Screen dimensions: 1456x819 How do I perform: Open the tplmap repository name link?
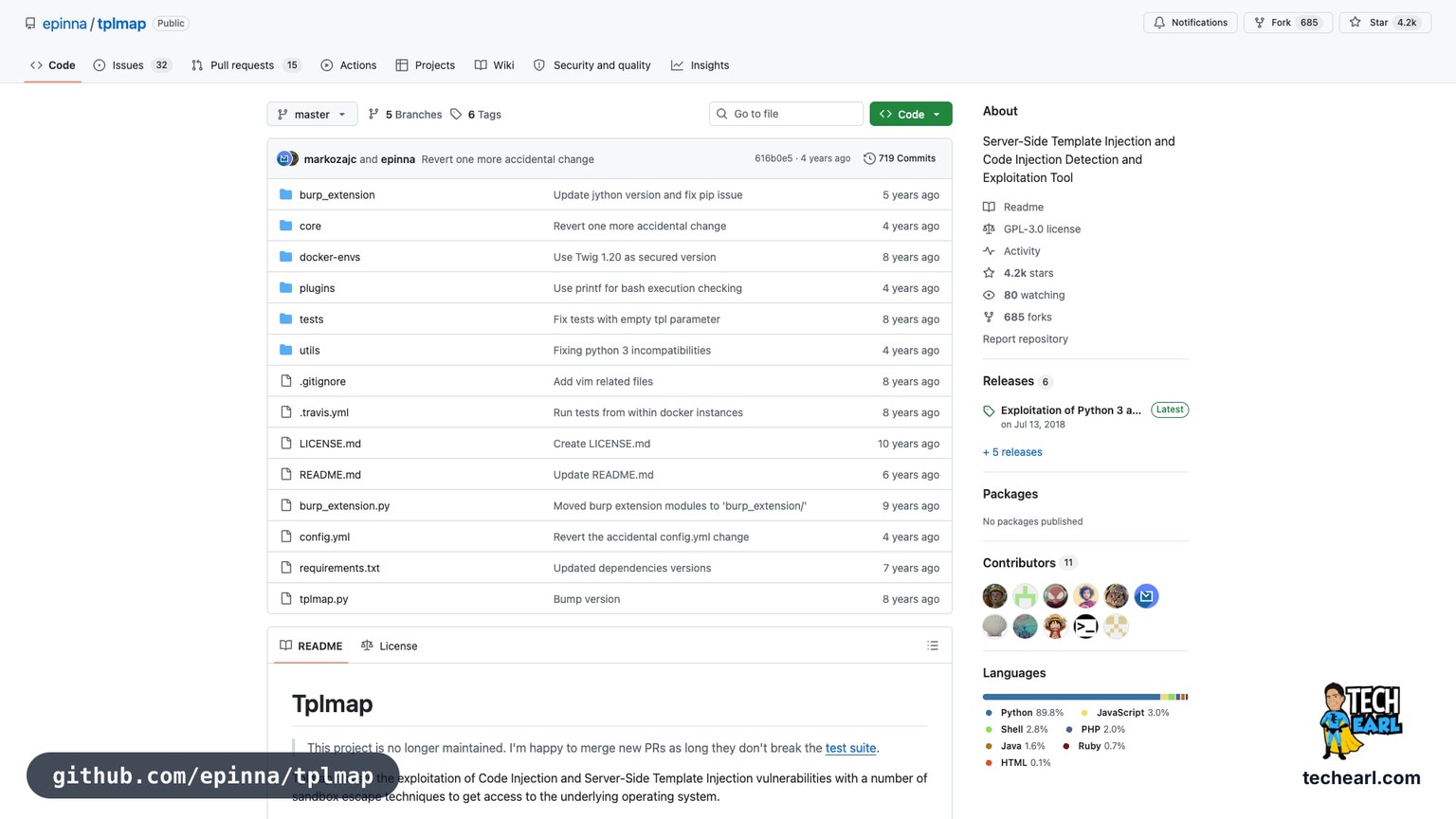click(121, 24)
